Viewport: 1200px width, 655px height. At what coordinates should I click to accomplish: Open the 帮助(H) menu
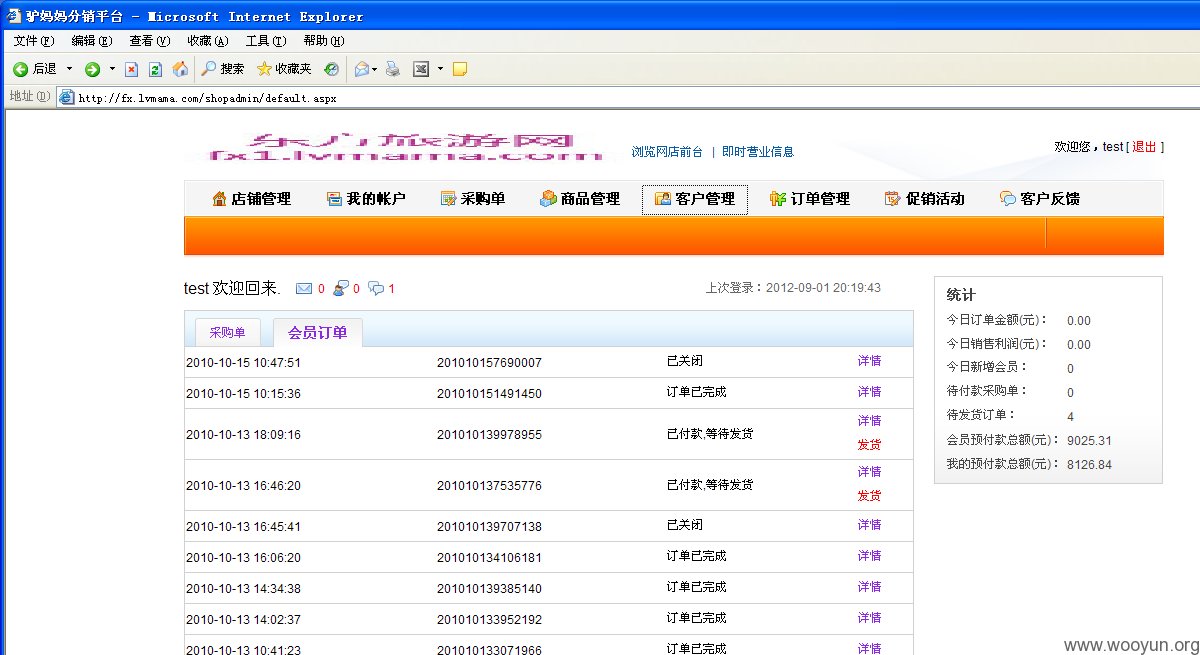coord(324,41)
